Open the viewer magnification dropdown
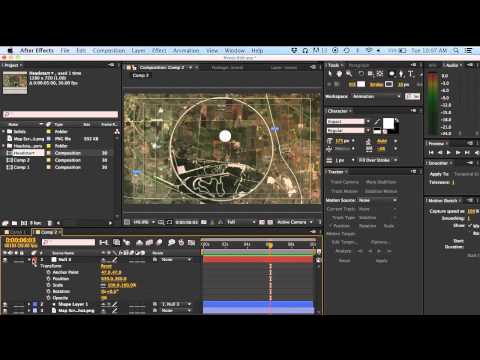This screenshot has width=480, height=360. click(x=144, y=222)
